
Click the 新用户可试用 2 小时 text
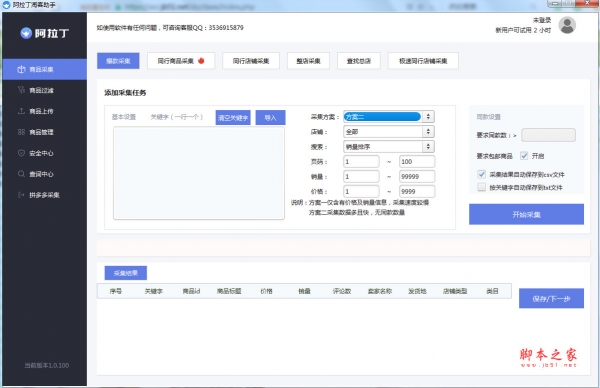coord(523,30)
